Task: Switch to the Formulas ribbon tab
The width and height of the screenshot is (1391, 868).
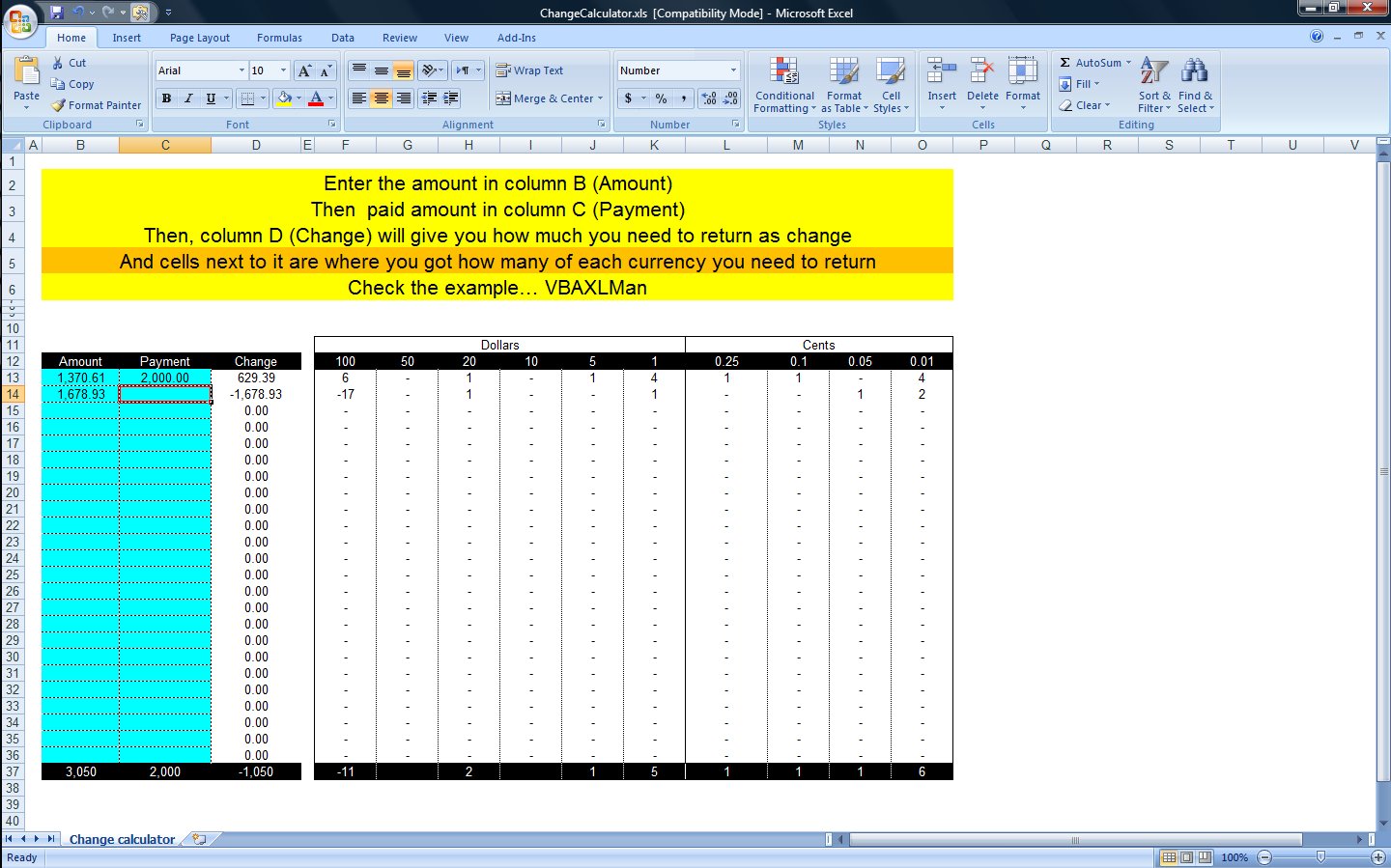Action: pos(279,38)
